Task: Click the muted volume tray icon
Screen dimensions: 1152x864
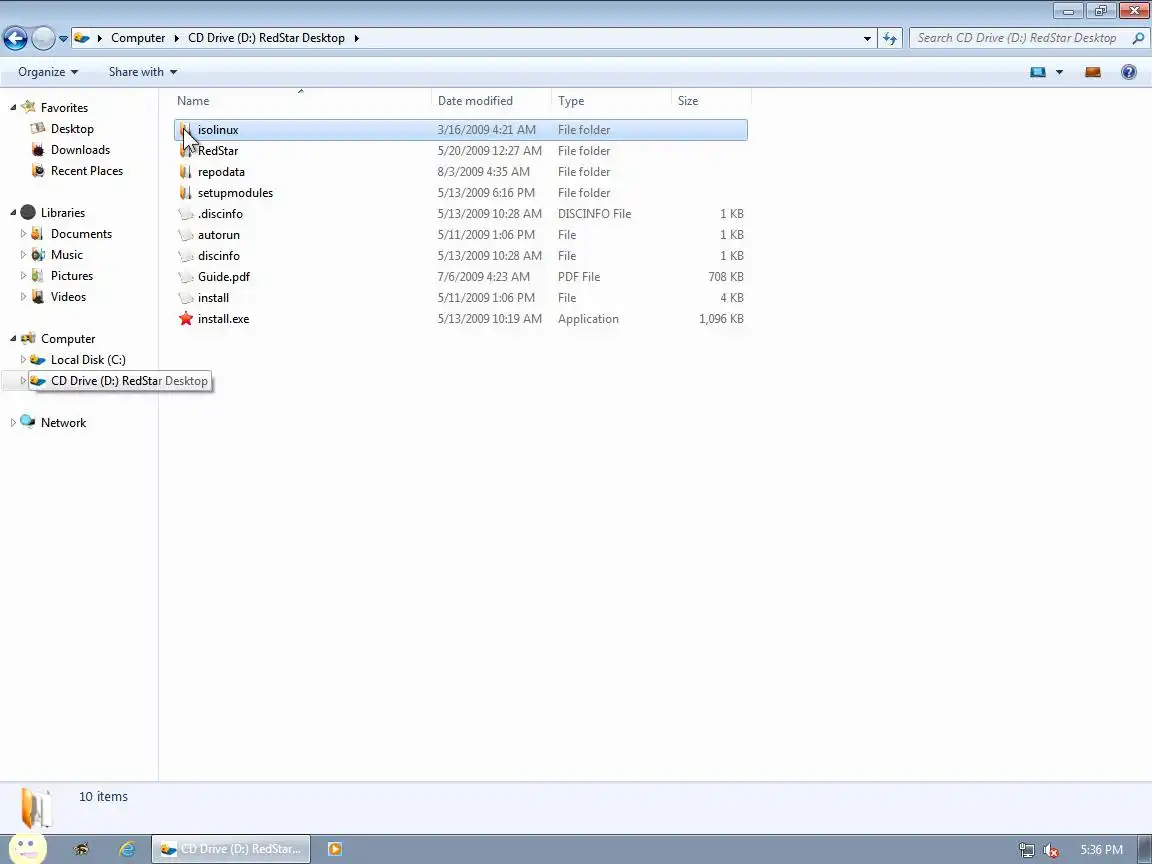Action: 1051,850
